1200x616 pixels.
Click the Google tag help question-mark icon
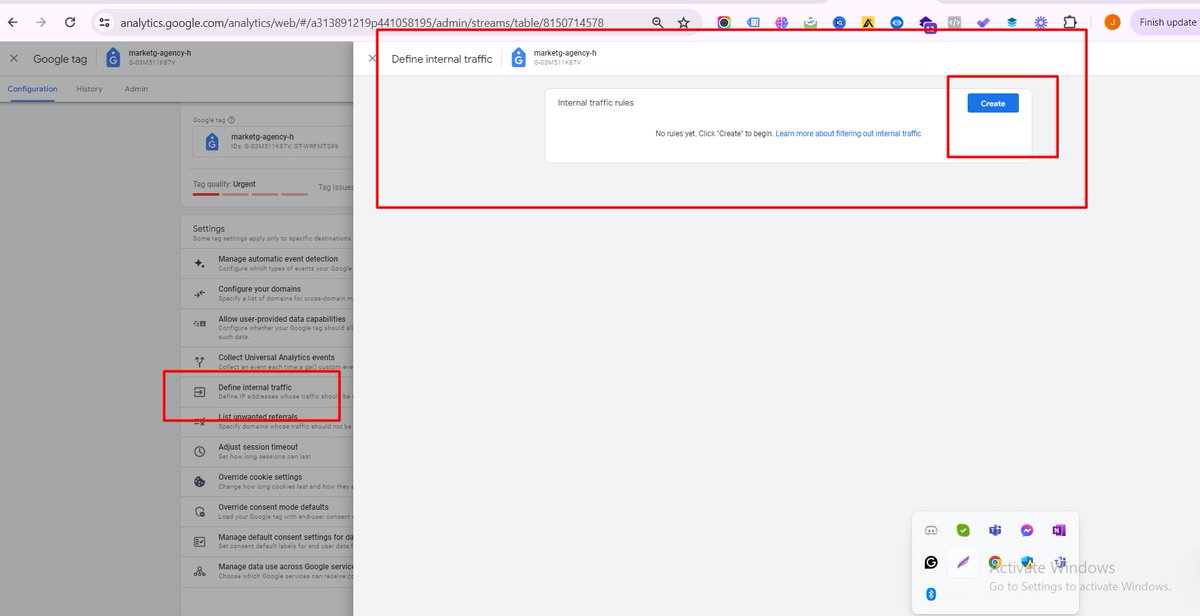click(x=232, y=119)
